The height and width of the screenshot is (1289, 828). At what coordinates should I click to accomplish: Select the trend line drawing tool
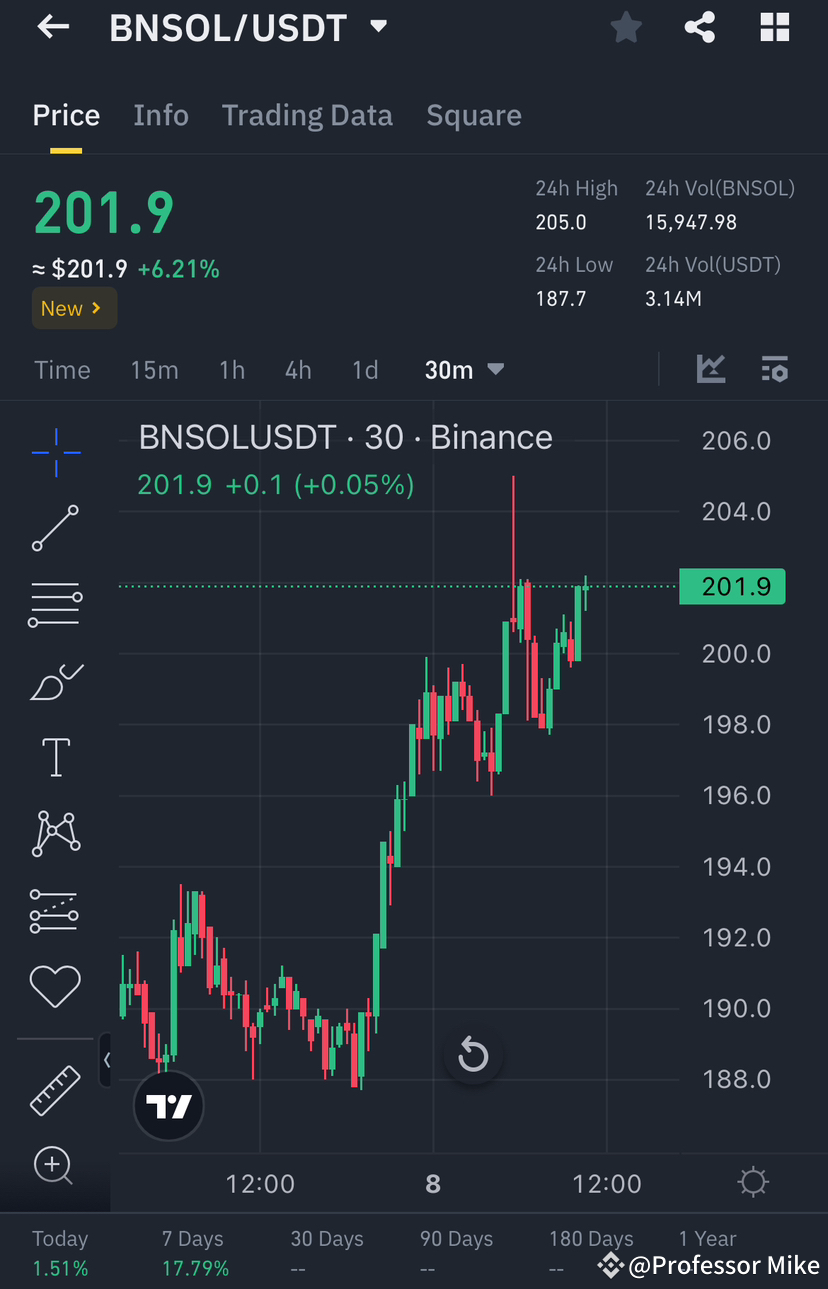tap(54, 528)
